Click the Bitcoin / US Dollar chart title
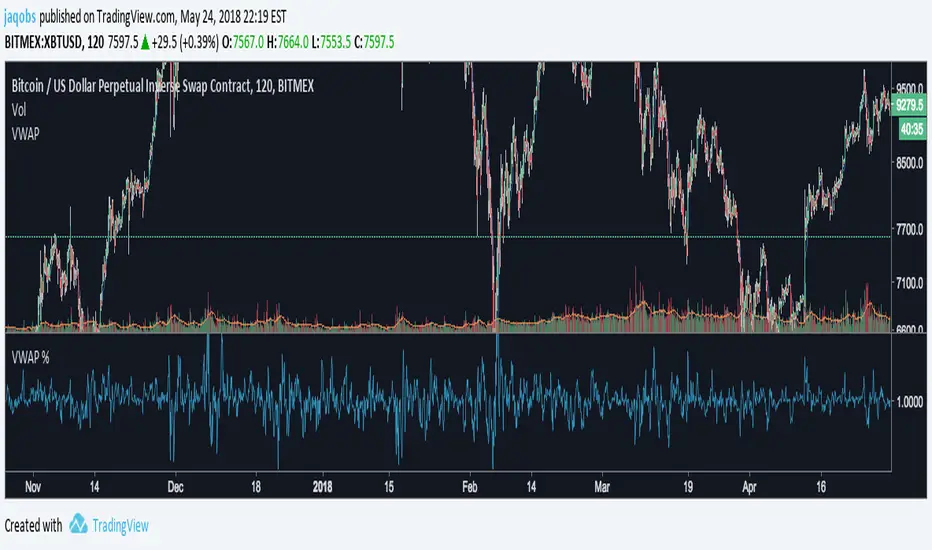Viewport: 932px width, 550px height. coord(162,86)
